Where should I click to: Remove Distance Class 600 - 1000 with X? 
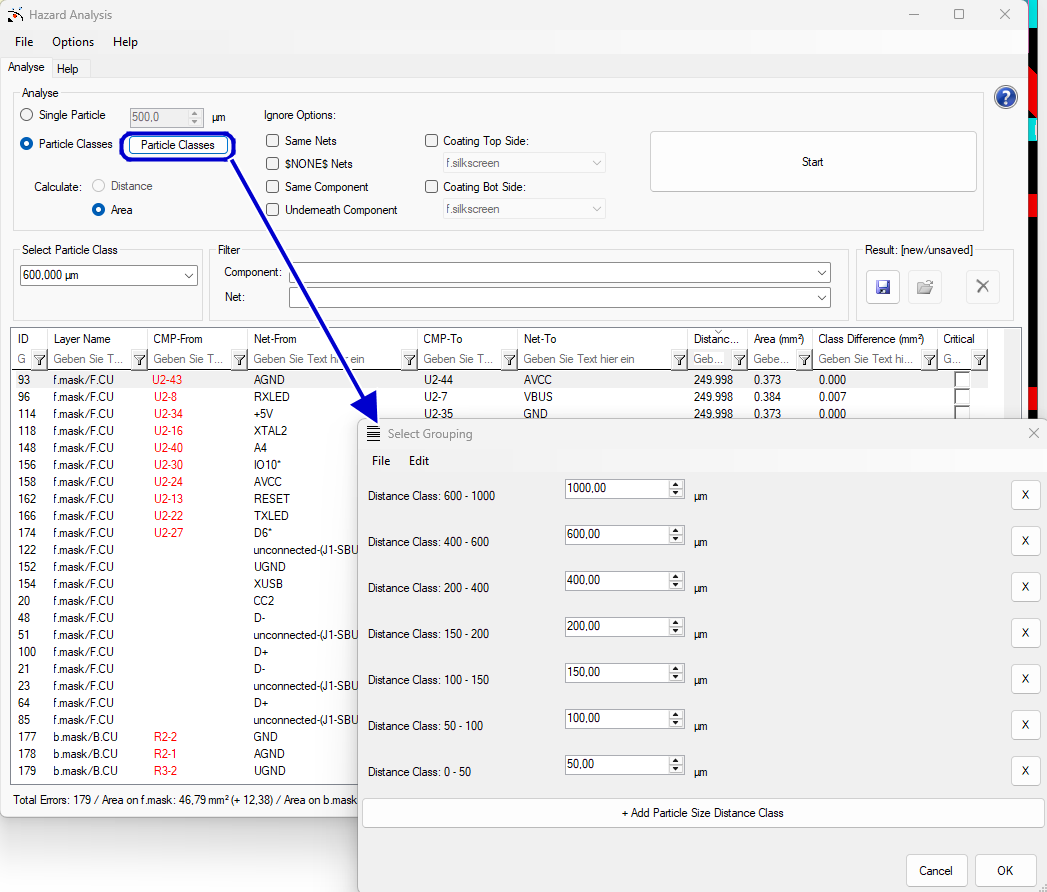click(x=1025, y=495)
